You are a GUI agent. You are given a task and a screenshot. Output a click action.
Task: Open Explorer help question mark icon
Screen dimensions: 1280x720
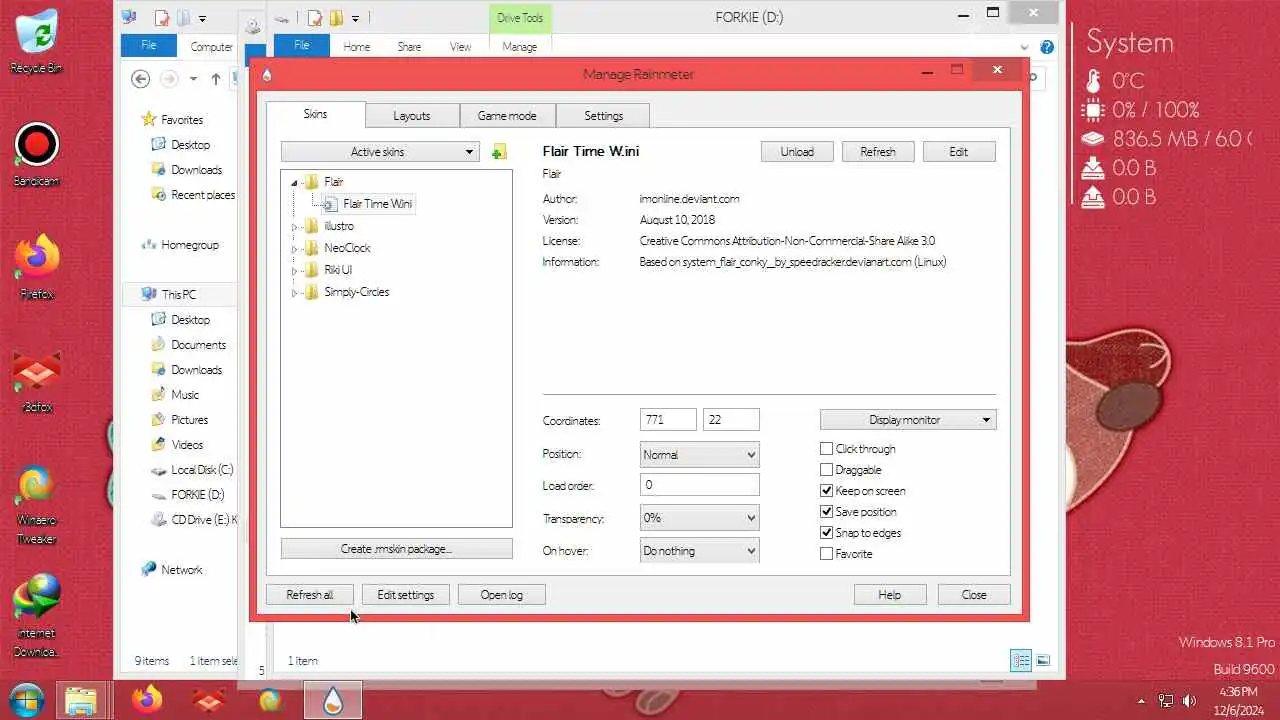pyautogui.click(x=1047, y=47)
